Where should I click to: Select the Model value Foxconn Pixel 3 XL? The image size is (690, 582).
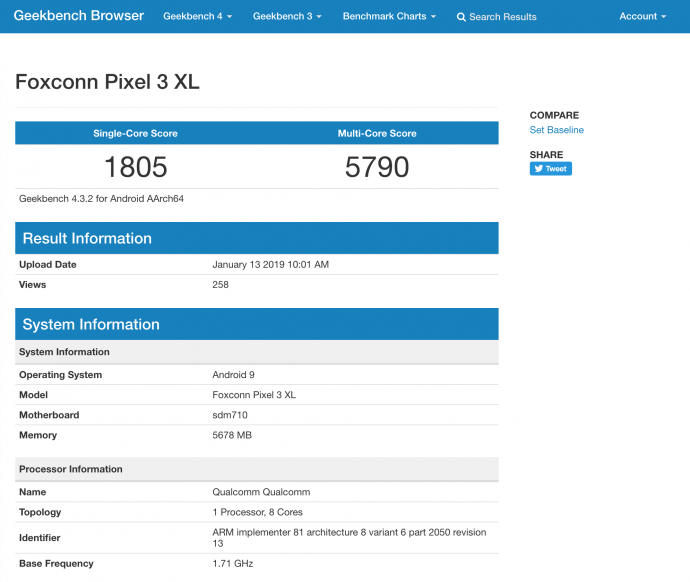point(254,395)
